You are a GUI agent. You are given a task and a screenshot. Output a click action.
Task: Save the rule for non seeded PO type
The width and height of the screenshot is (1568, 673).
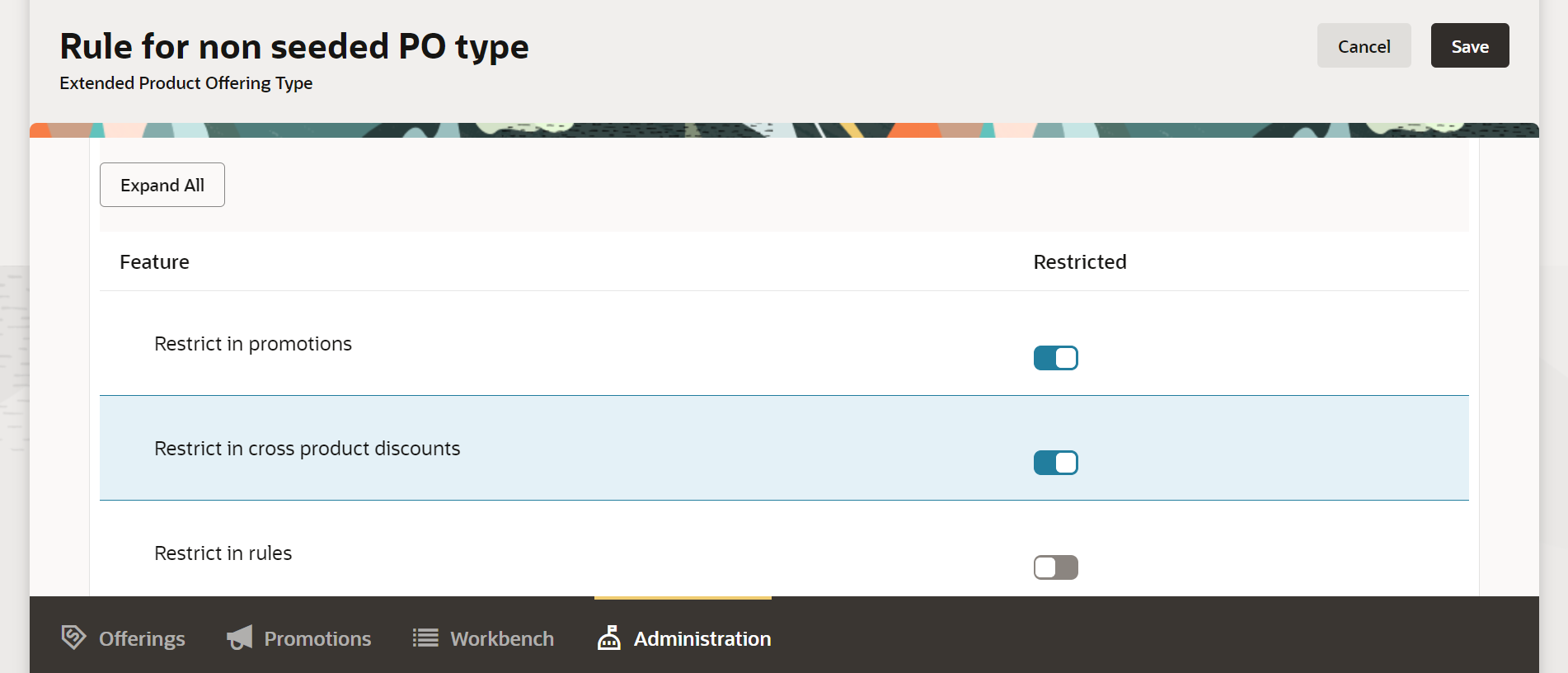(x=1469, y=45)
